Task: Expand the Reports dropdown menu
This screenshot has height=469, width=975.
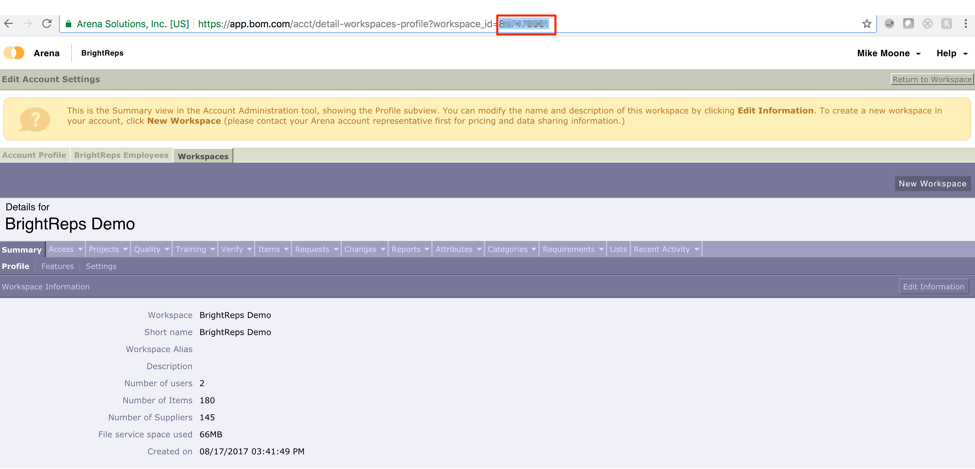Action: [410, 249]
